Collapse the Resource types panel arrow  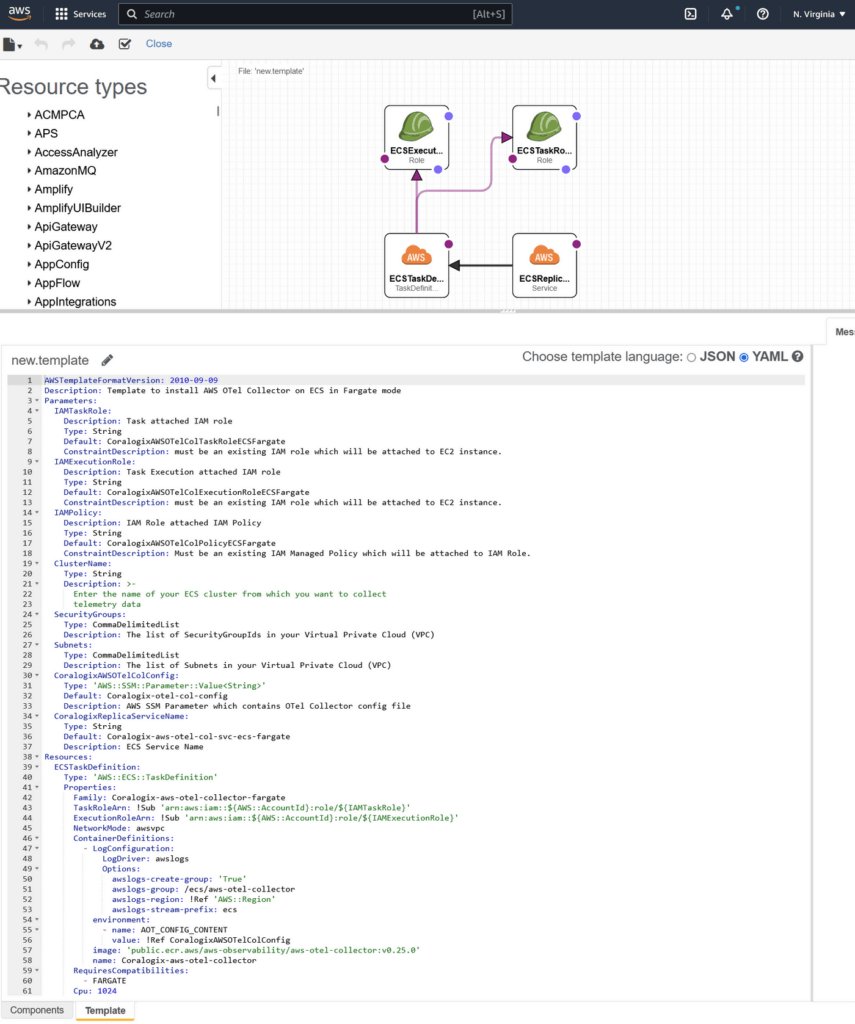(x=213, y=78)
